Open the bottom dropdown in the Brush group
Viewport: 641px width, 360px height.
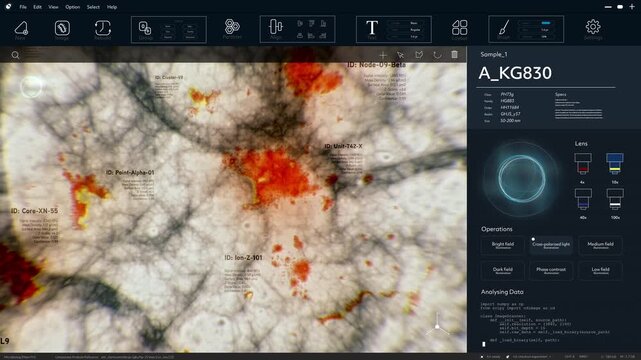(x=536, y=36)
